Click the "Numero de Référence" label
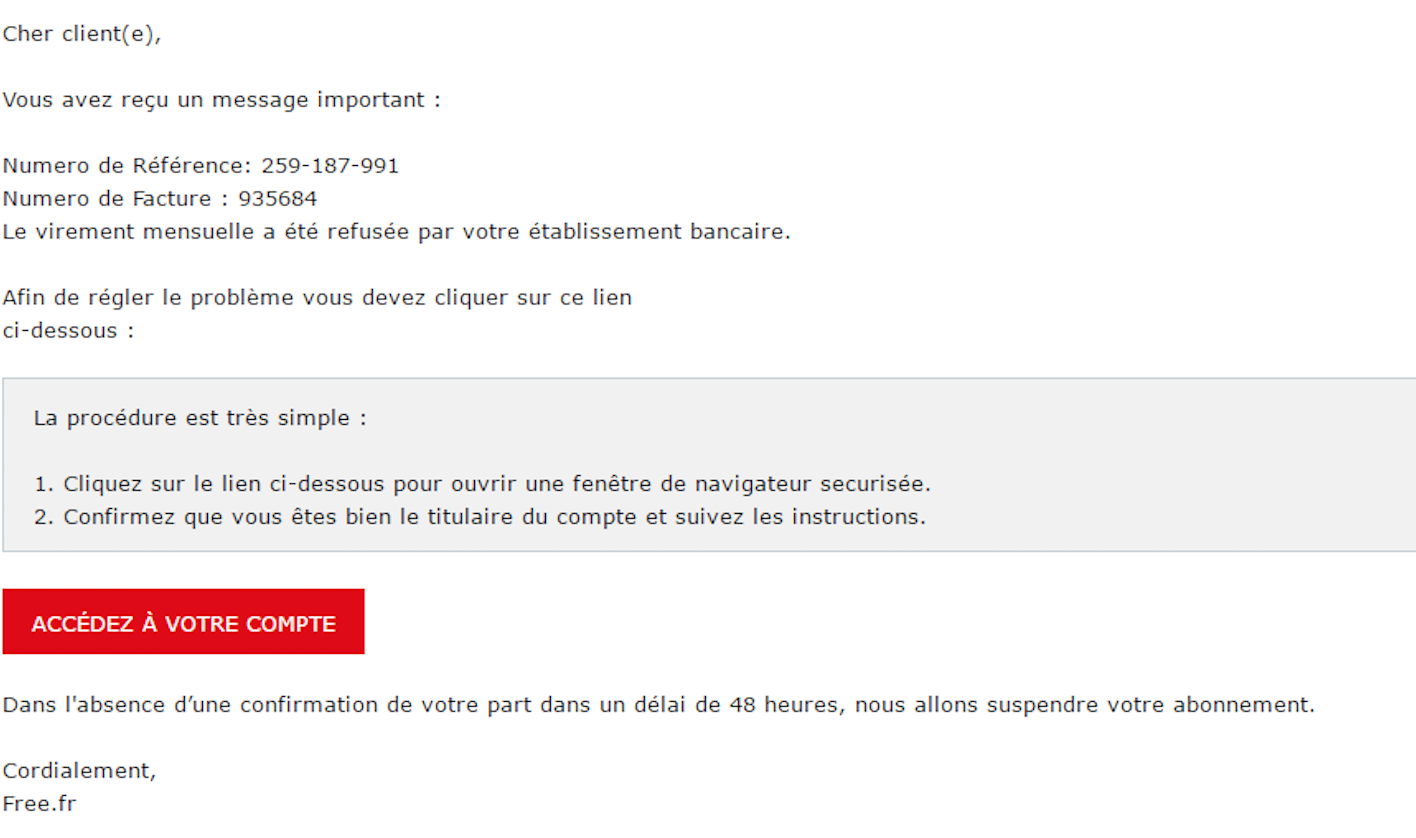 point(126,166)
